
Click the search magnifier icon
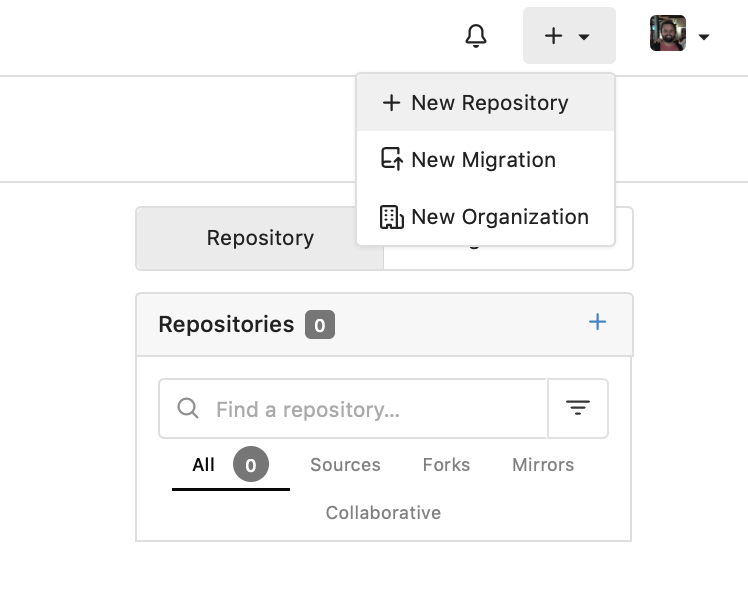pos(187,409)
